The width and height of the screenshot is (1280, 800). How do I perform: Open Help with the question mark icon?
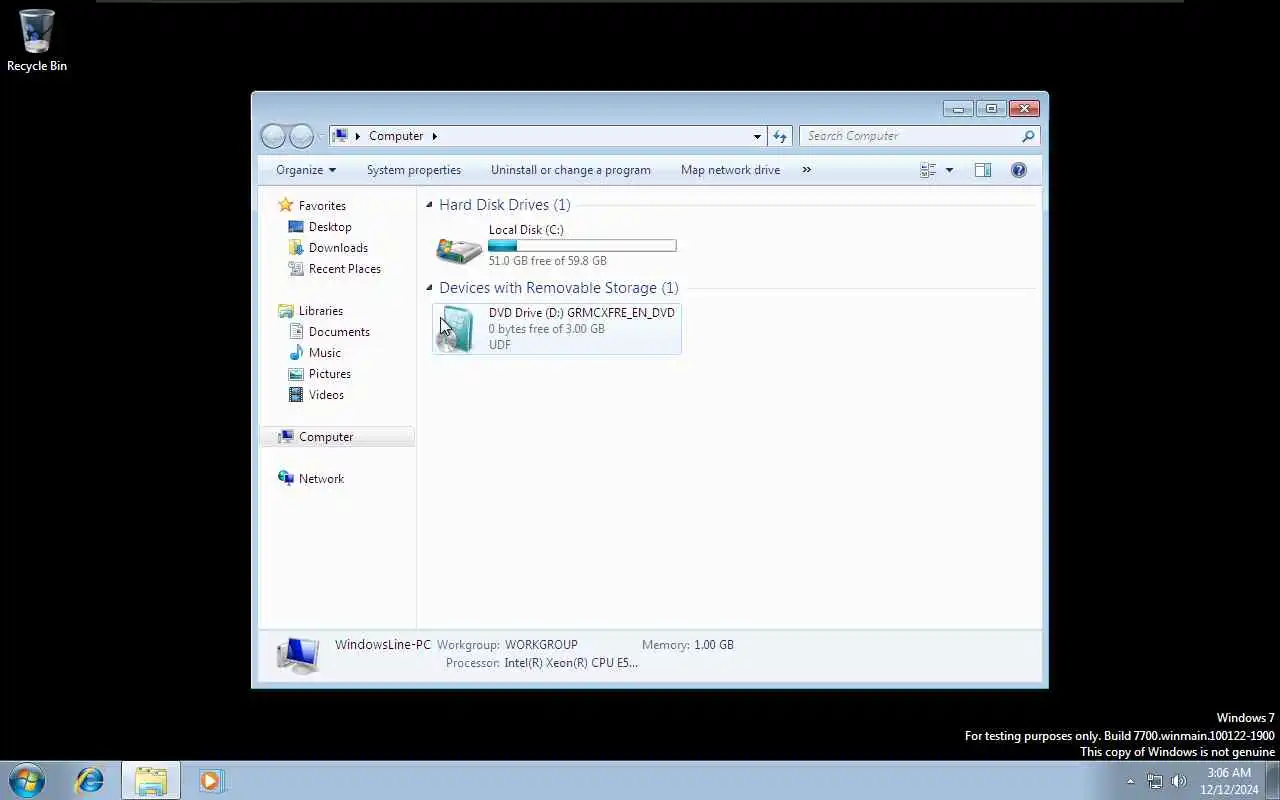1019,170
